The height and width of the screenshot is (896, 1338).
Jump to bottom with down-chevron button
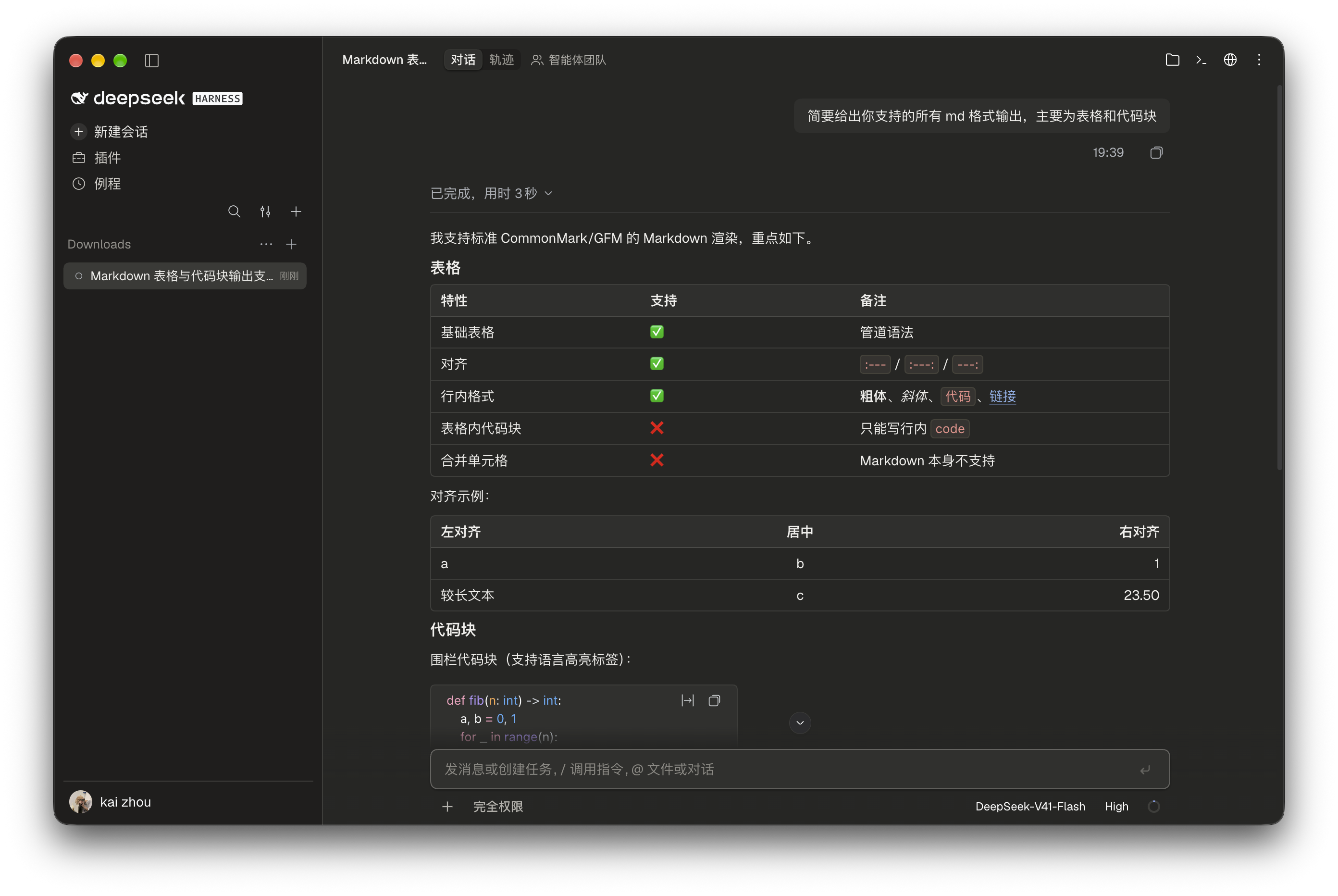pos(800,723)
